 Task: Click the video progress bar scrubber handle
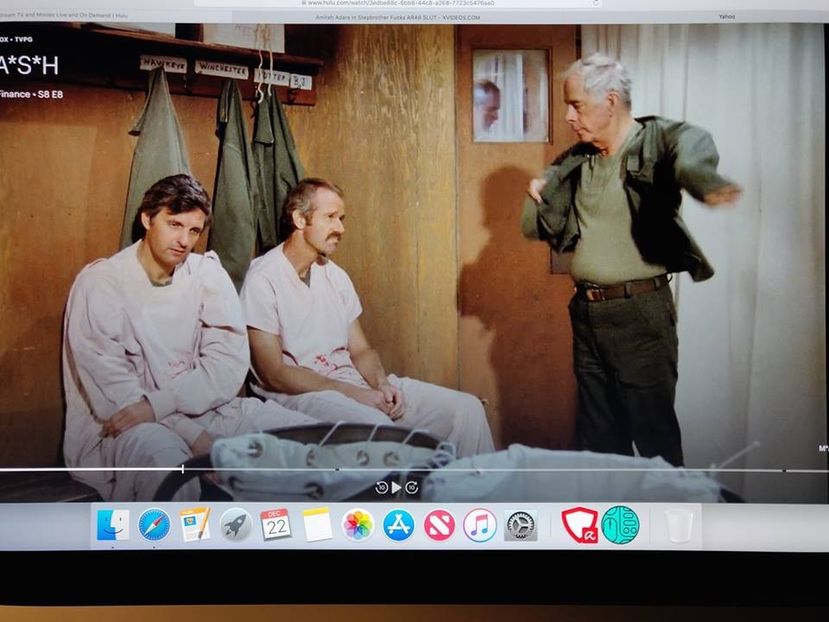(182, 469)
